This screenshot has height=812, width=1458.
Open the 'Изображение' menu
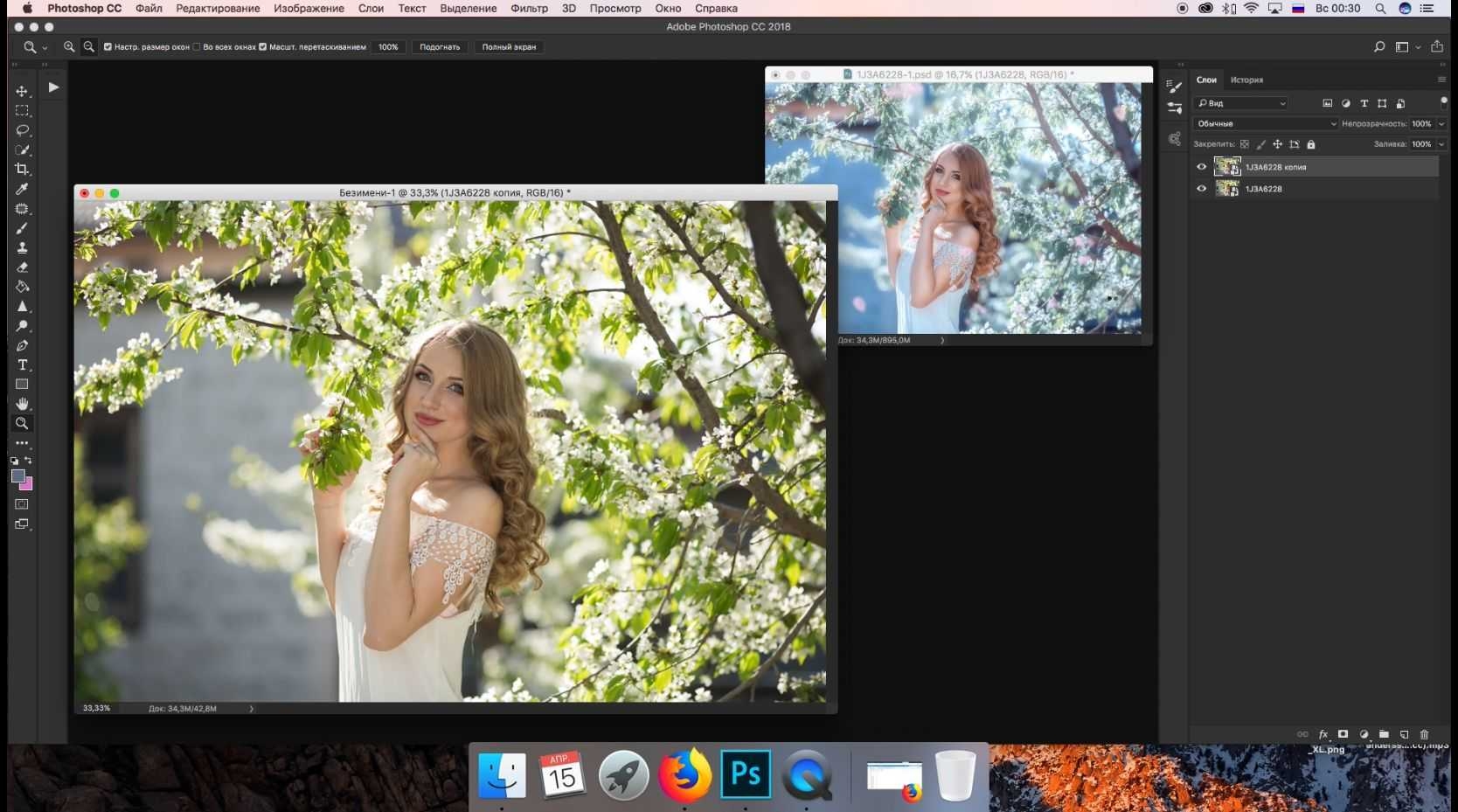click(x=309, y=8)
